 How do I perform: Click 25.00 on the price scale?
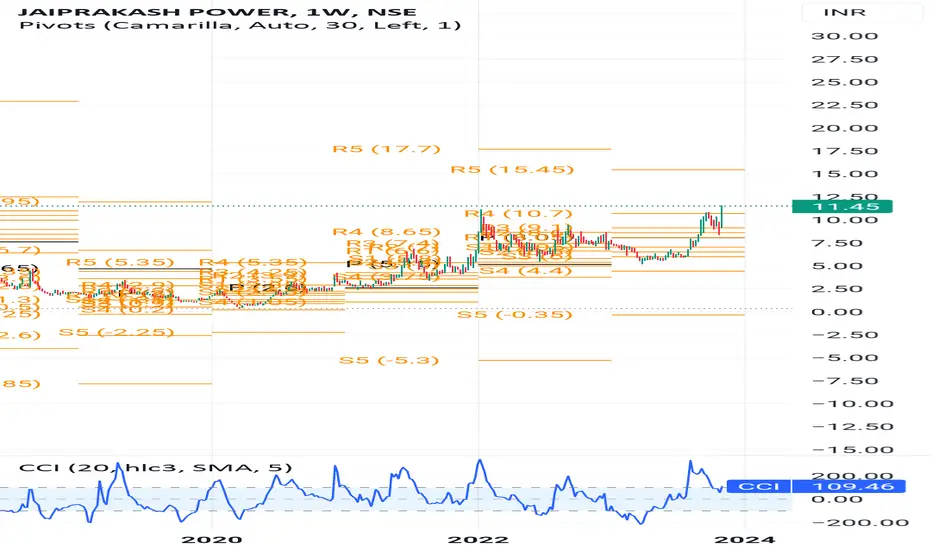pos(845,82)
